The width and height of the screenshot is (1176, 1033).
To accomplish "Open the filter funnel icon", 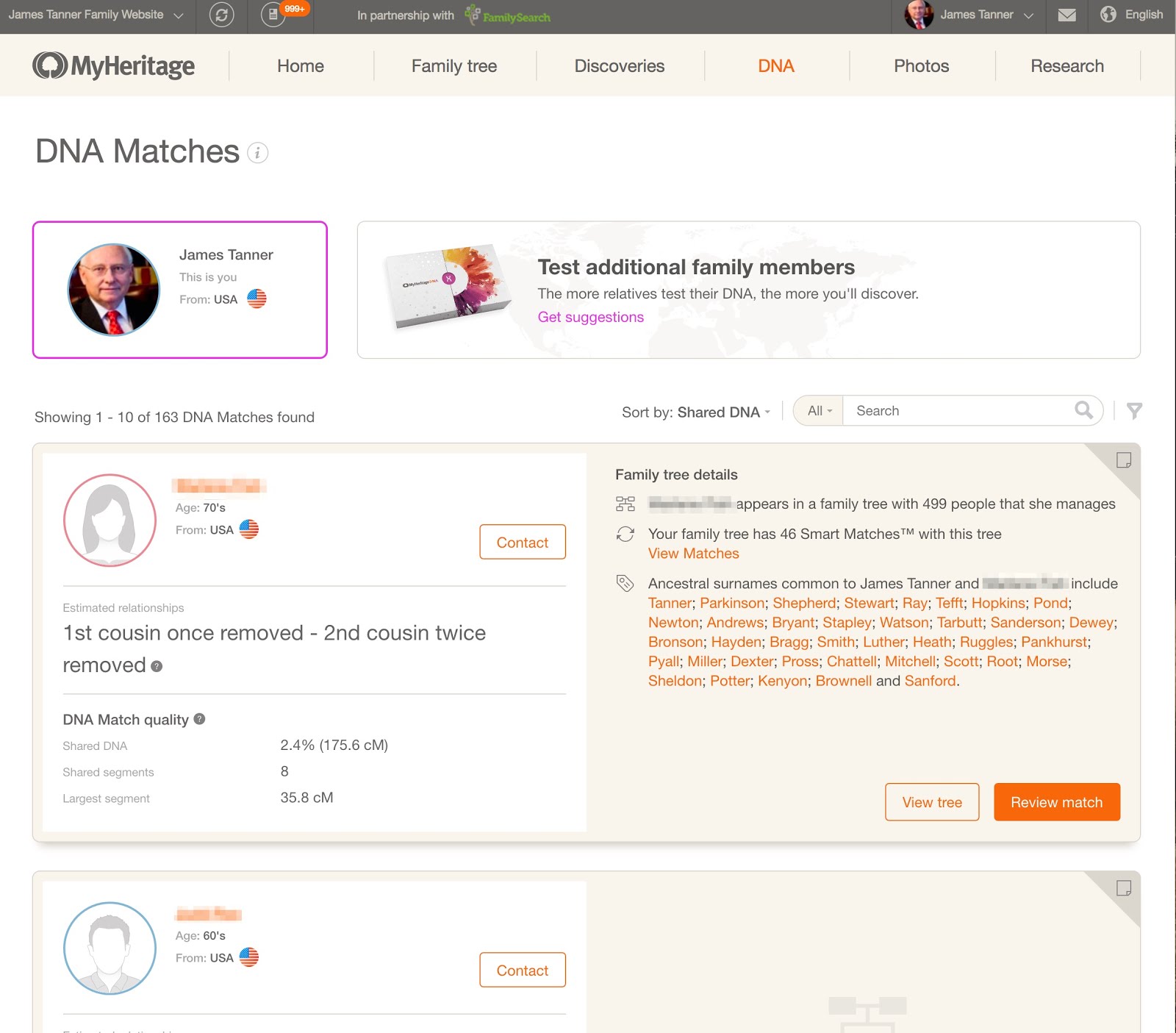I will (1134, 411).
